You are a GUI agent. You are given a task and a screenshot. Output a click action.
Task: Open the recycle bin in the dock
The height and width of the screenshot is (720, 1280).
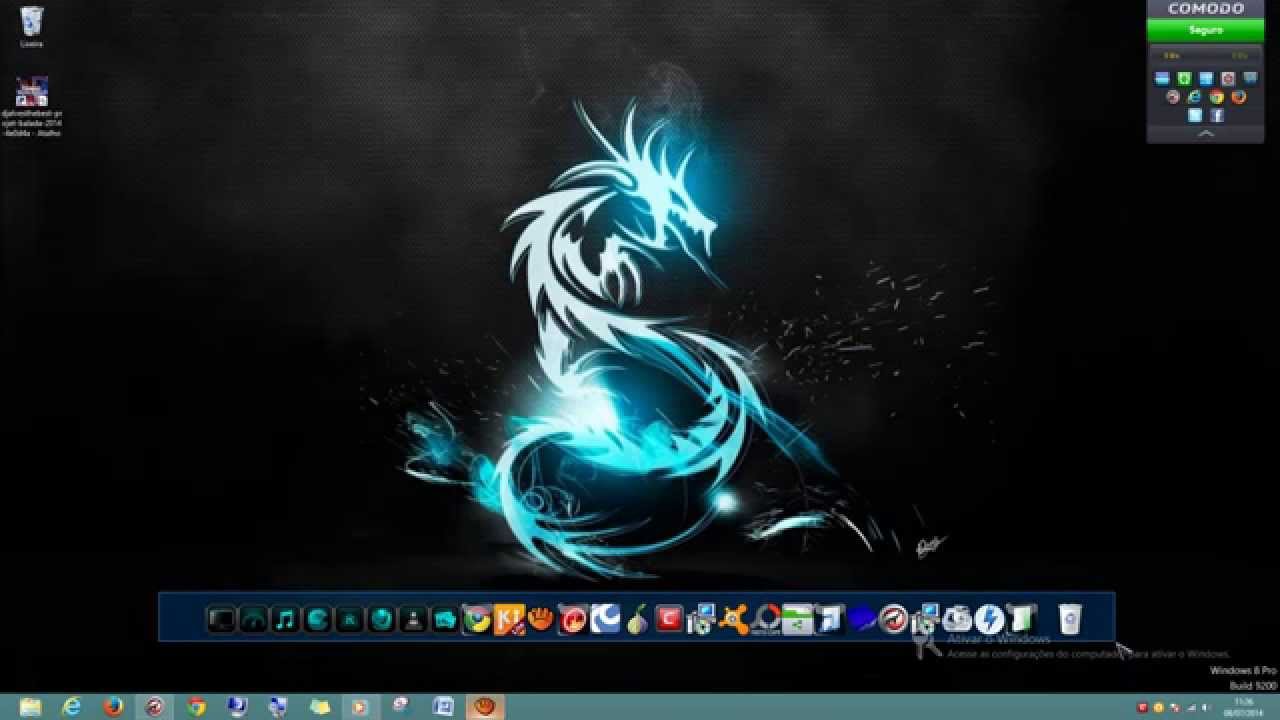(1070, 620)
